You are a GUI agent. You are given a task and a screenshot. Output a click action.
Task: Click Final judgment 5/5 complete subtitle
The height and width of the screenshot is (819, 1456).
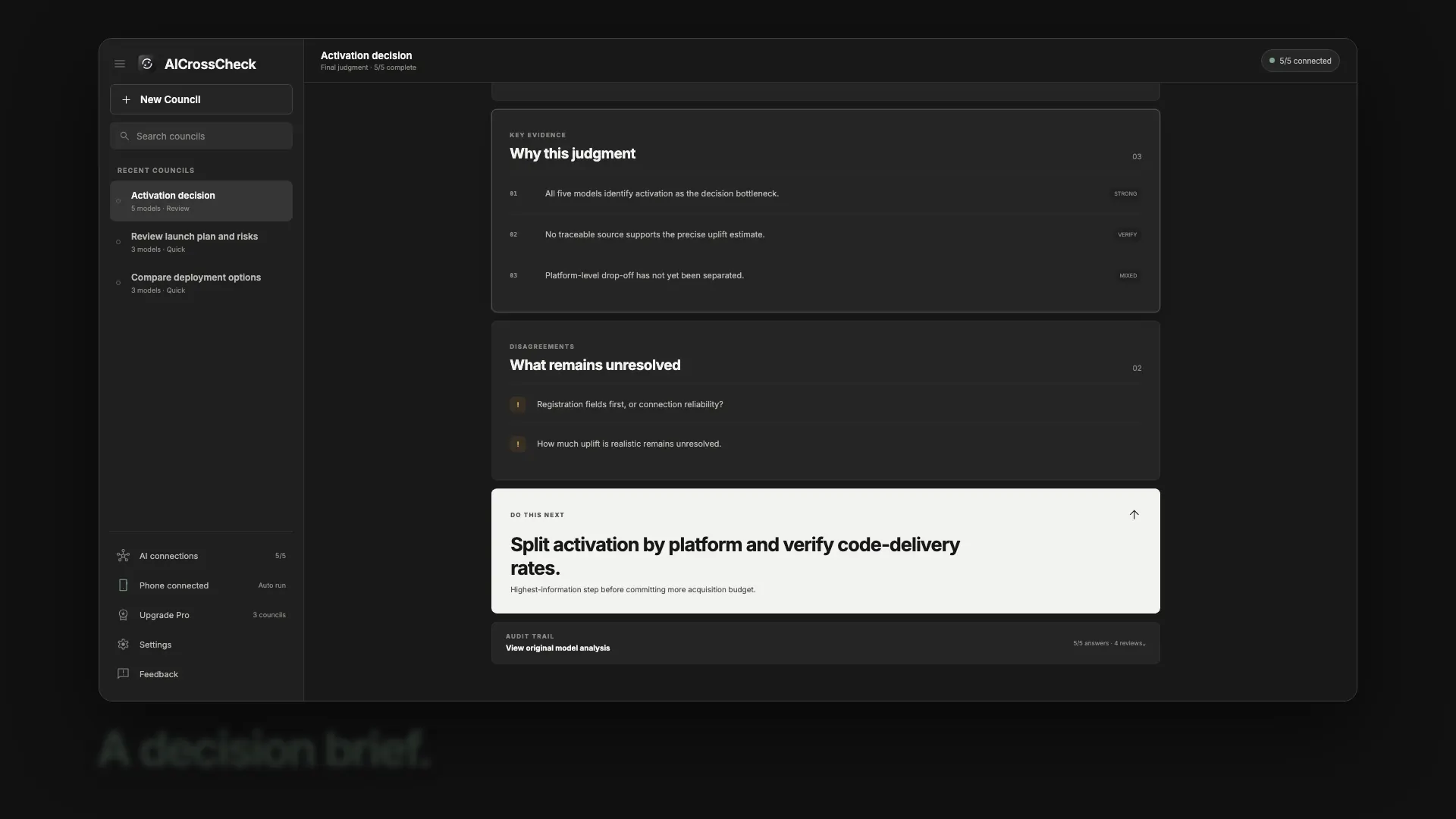click(369, 67)
